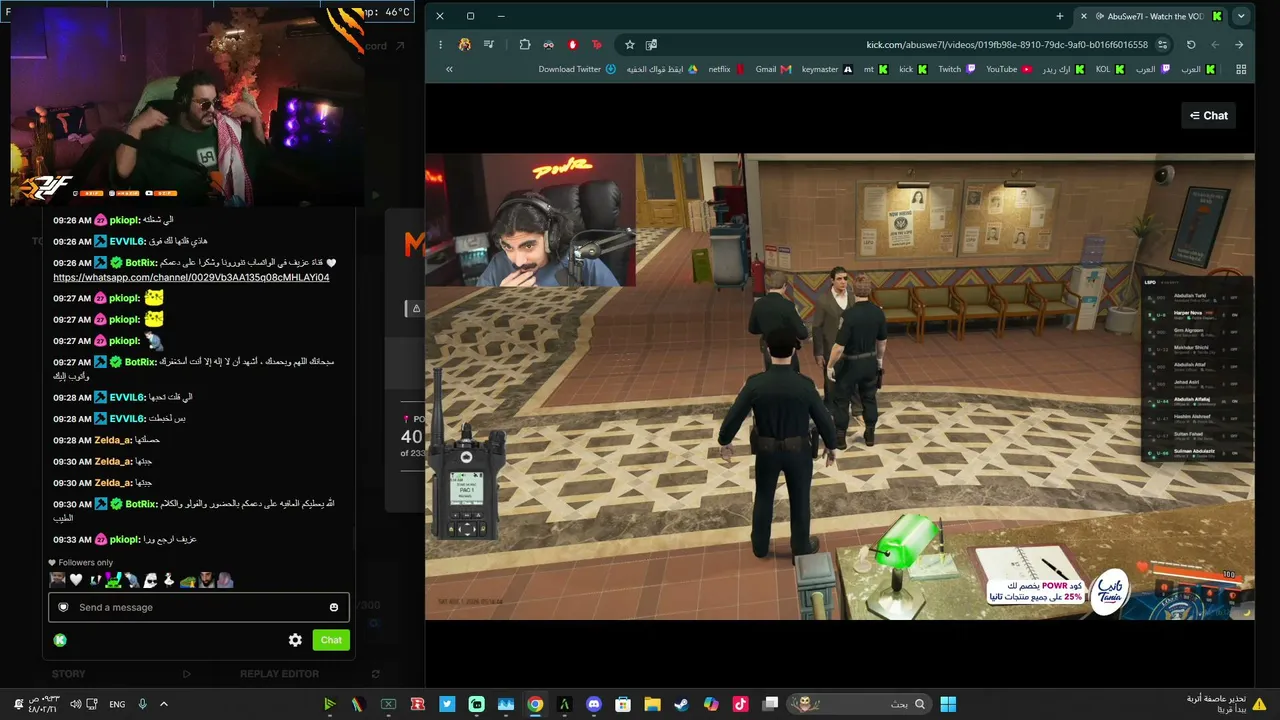Switch the ENG input language
The image size is (1280, 720).
click(x=117, y=704)
